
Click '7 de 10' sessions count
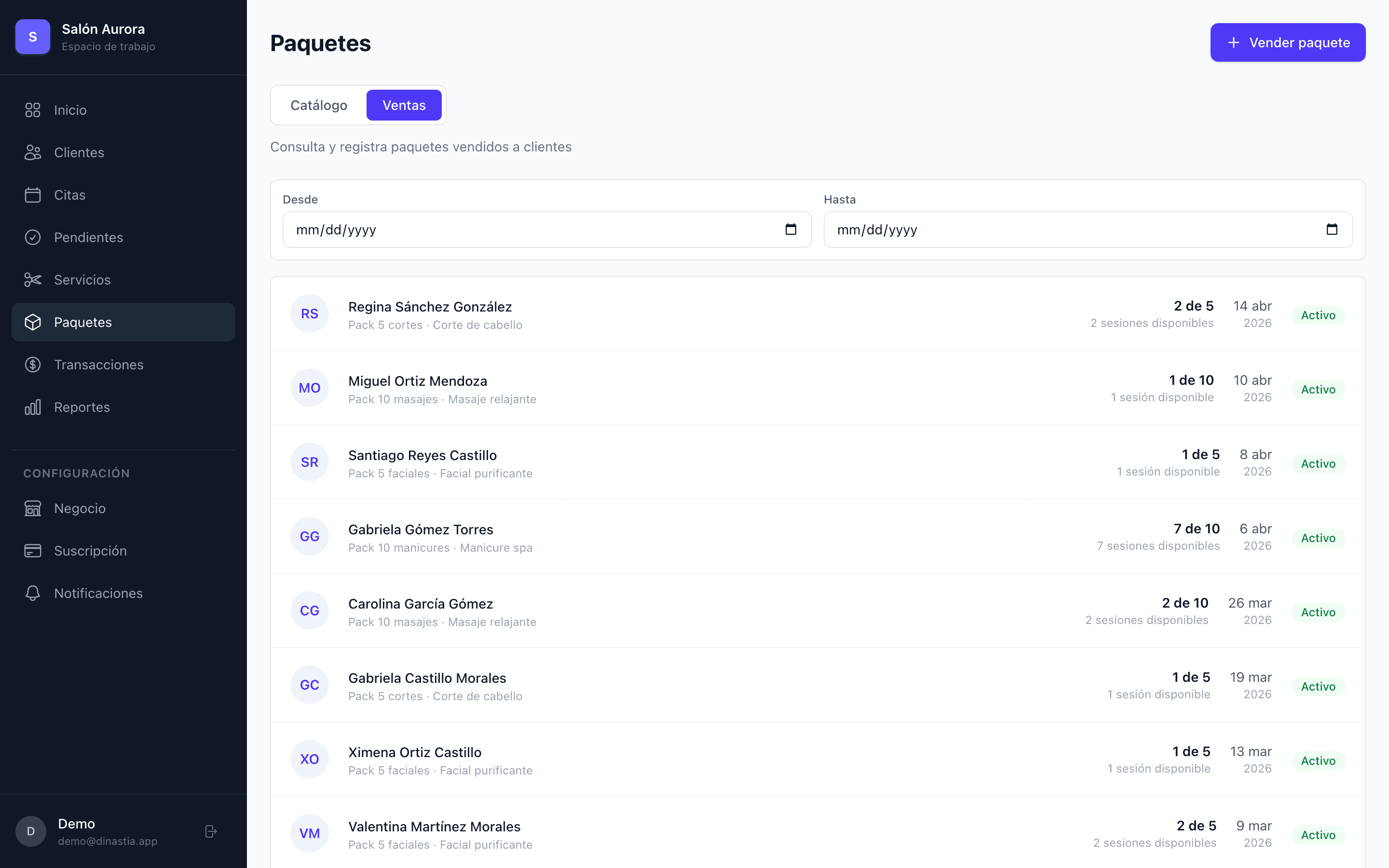[x=1196, y=529]
